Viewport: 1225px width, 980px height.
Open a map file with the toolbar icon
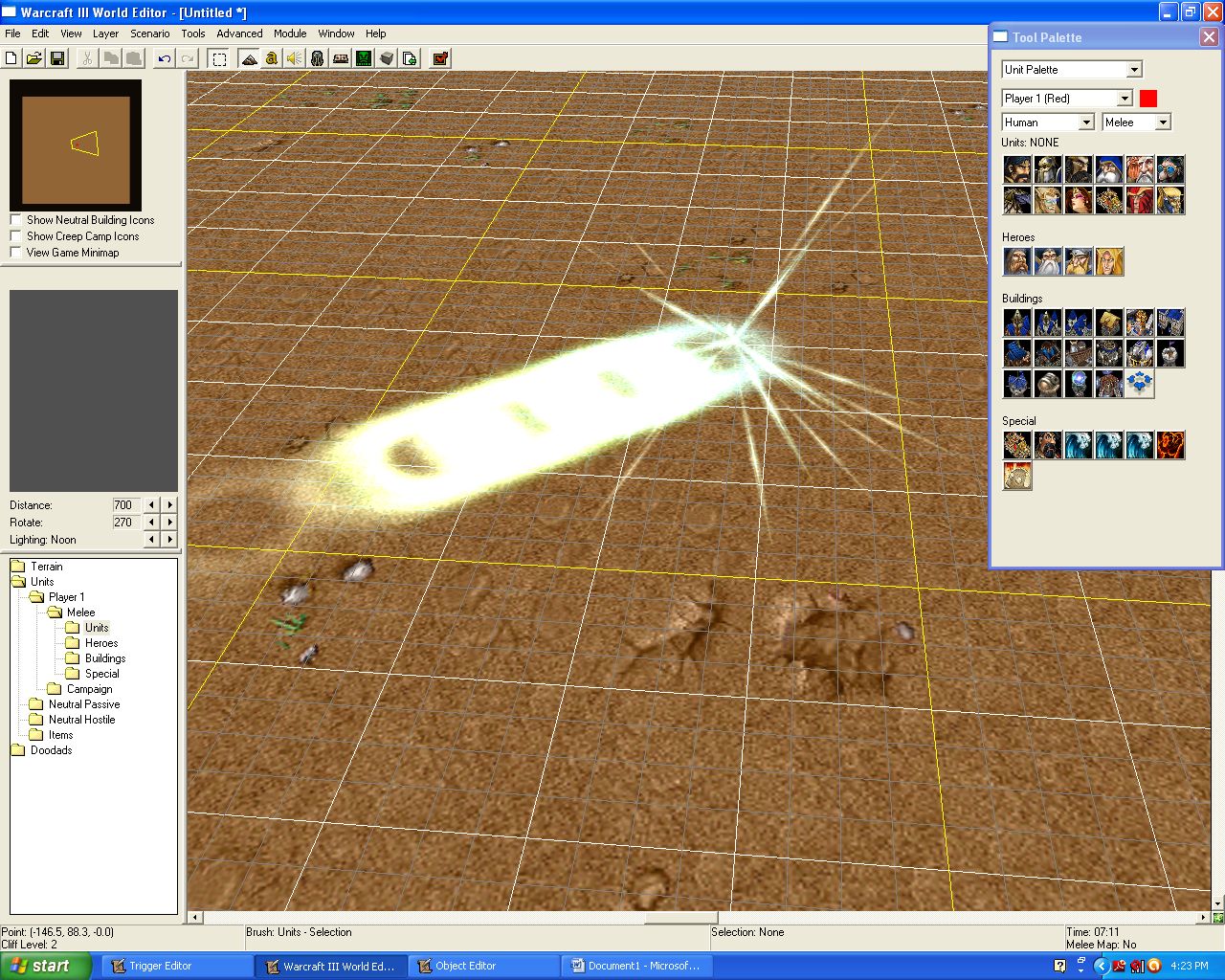pos(34,58)
